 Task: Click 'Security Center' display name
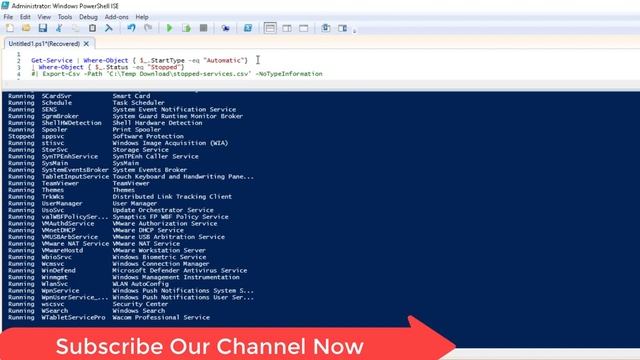[140, 304]
